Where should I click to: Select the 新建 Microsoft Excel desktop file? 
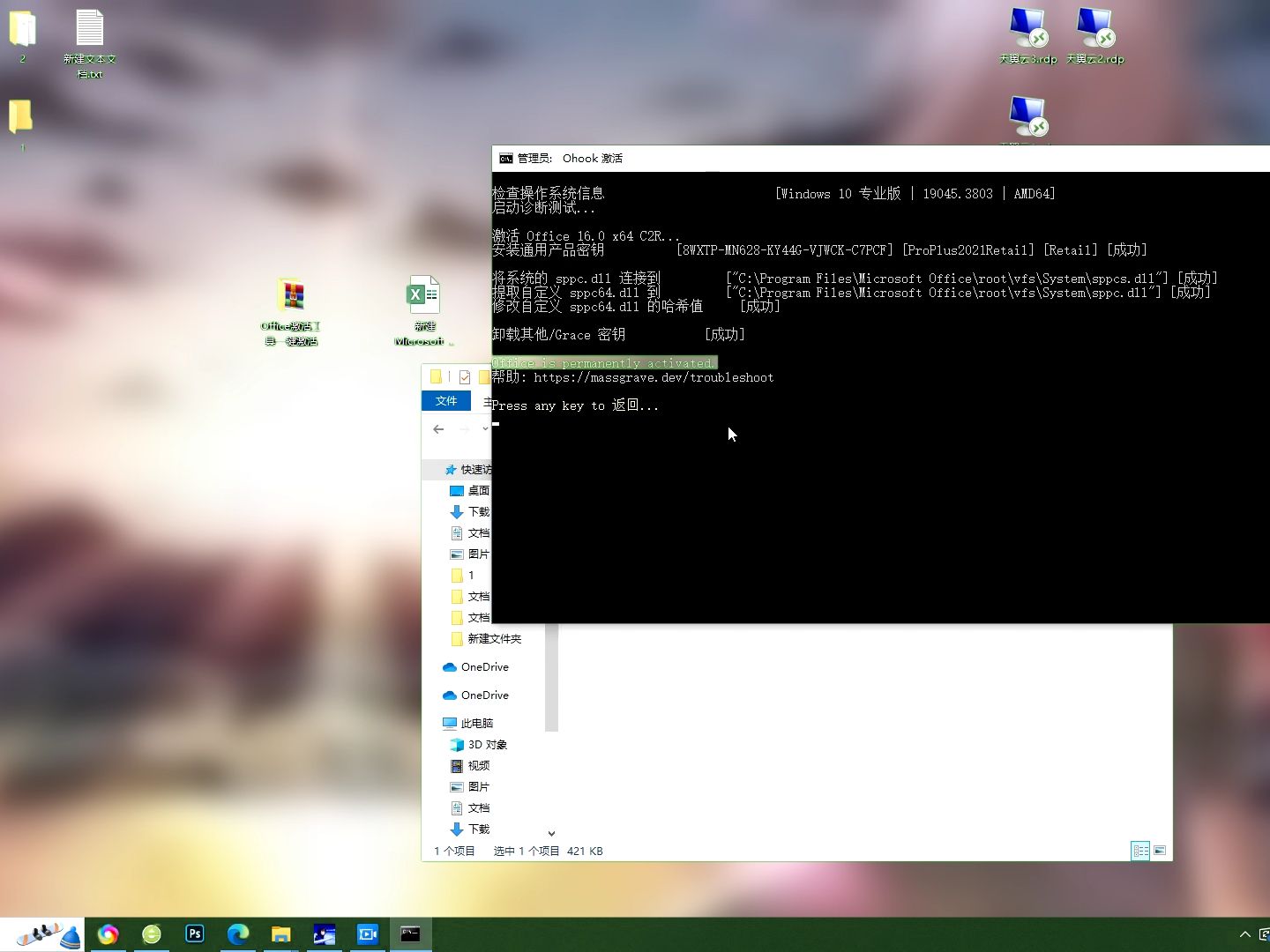coord(424,311)
